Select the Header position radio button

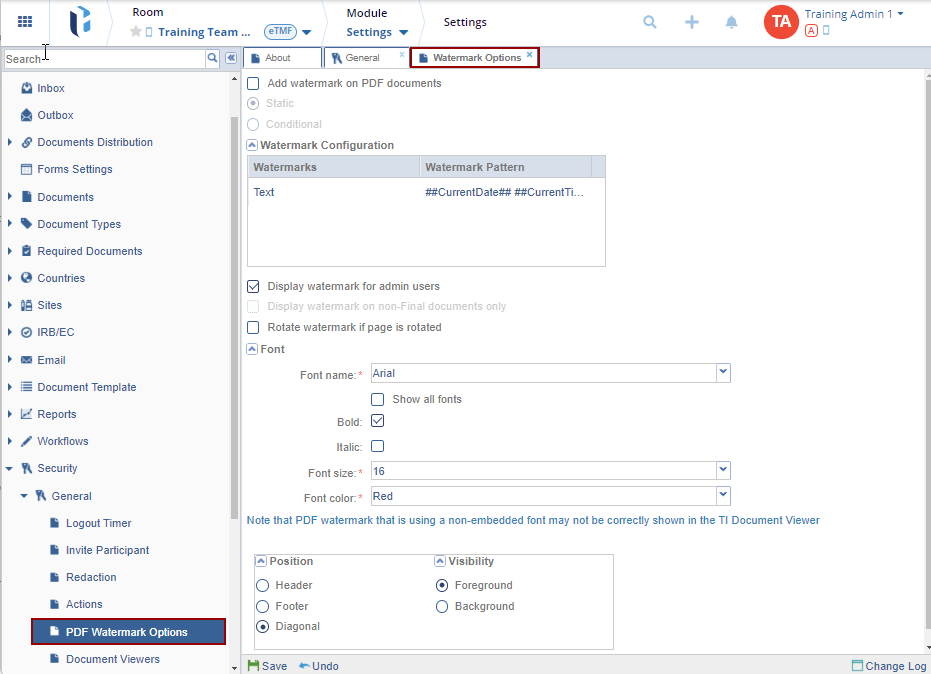263,586
